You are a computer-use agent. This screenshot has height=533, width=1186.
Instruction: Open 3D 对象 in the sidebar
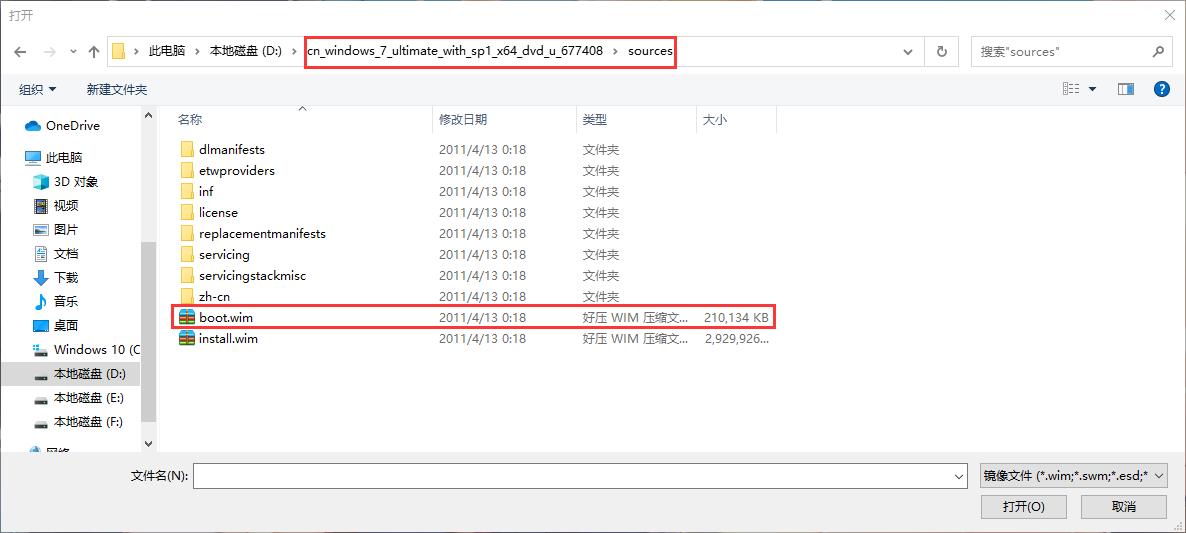pyautogui.click(x=66, y=181)
